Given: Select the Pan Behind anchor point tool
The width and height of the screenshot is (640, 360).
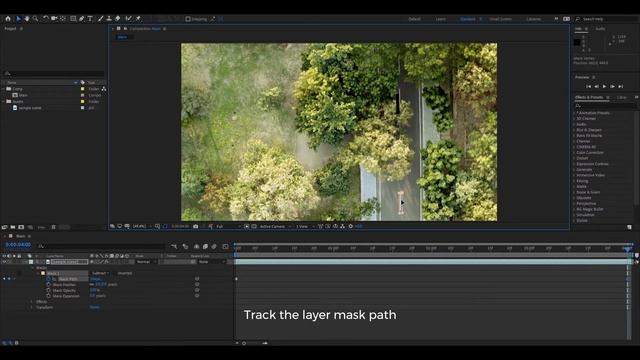Looking at the screenshot, I should click(x=62, y=18).
